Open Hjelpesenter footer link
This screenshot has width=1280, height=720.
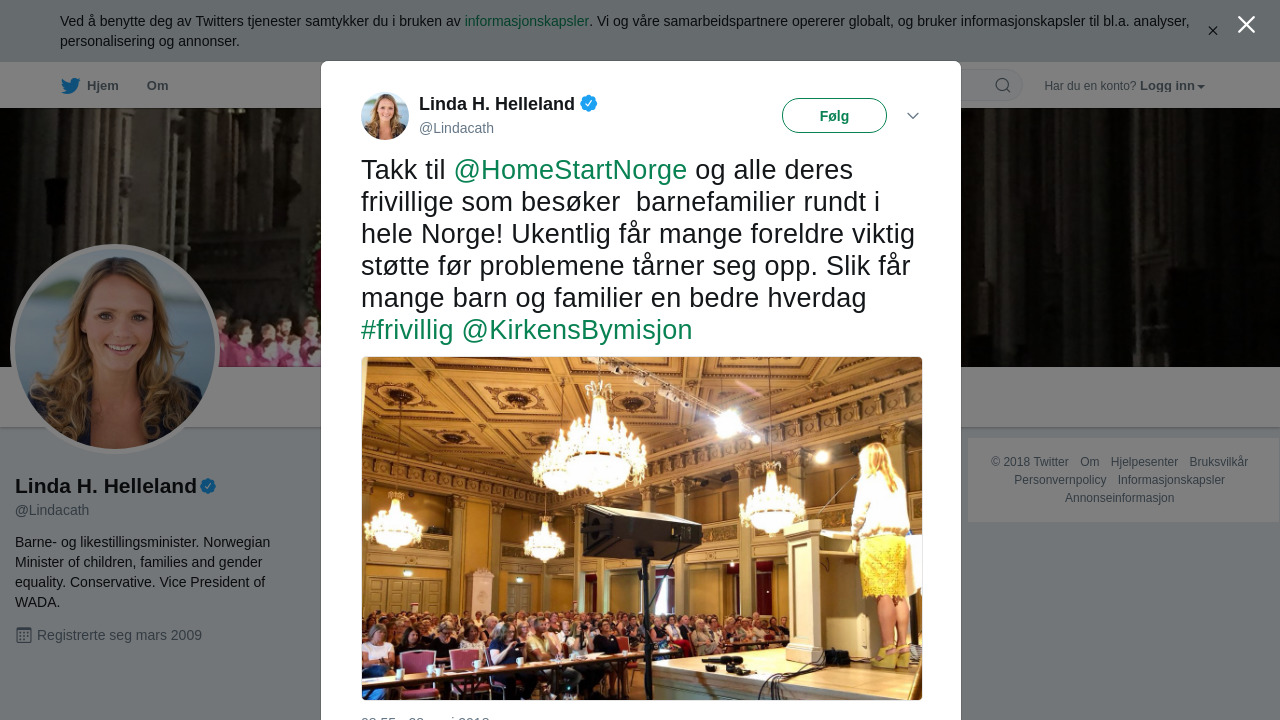pyautogui.click(x=1144, y=462)
